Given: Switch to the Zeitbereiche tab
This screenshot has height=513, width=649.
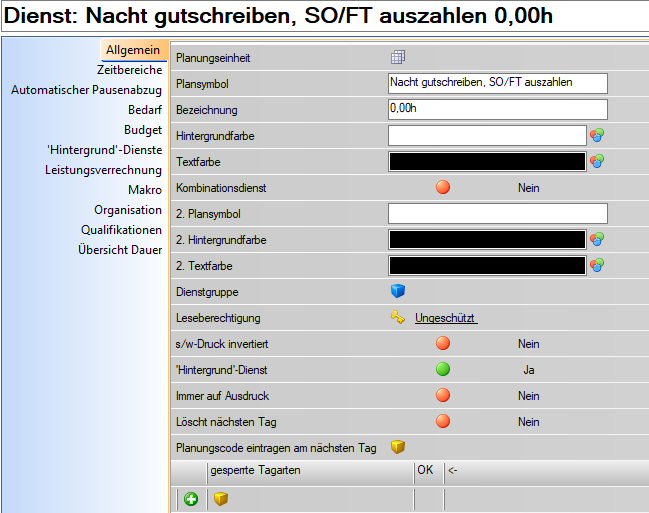Looking at the screenshot, I should point(129,70).
